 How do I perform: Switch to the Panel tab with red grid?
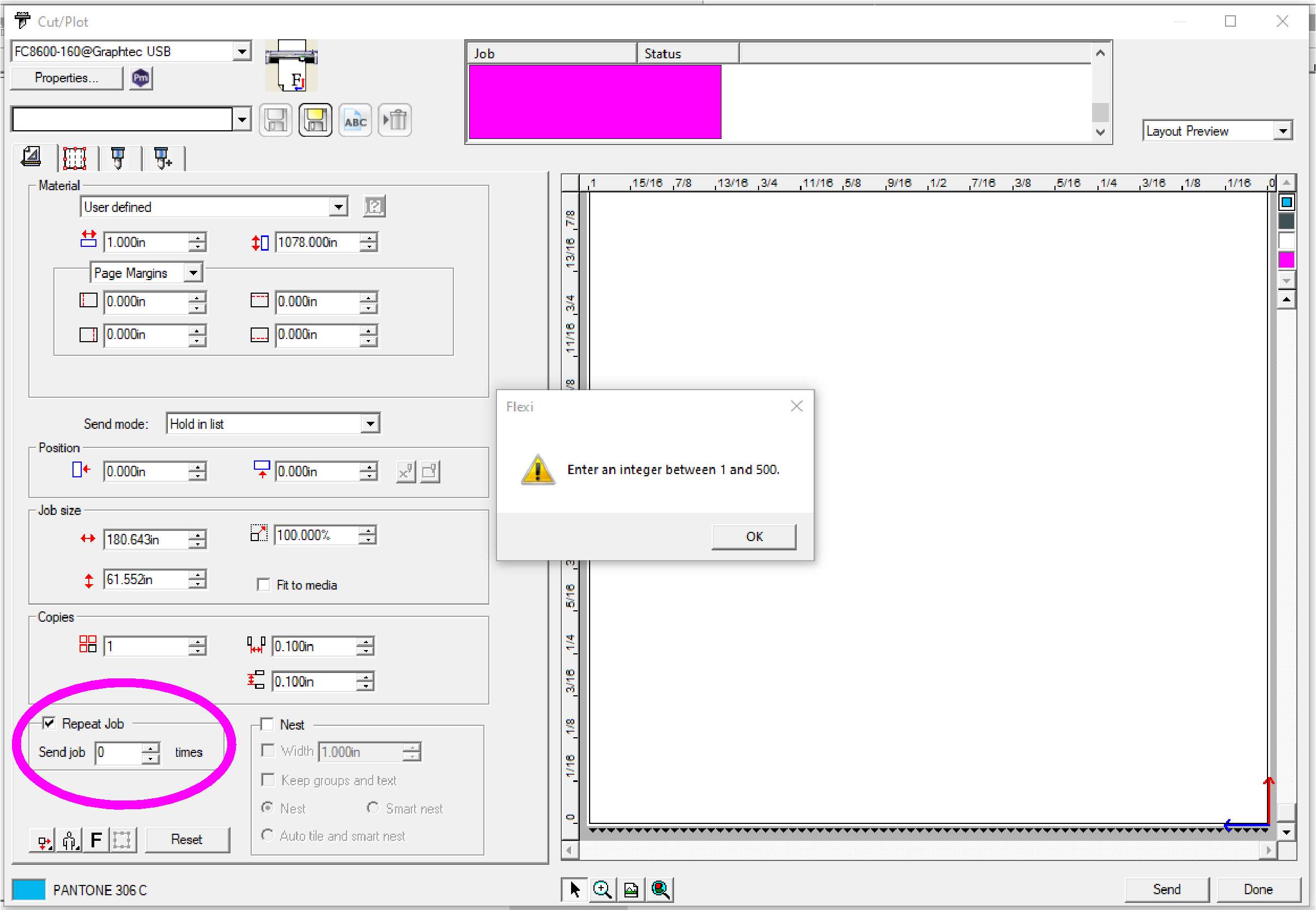pos(75,158)
